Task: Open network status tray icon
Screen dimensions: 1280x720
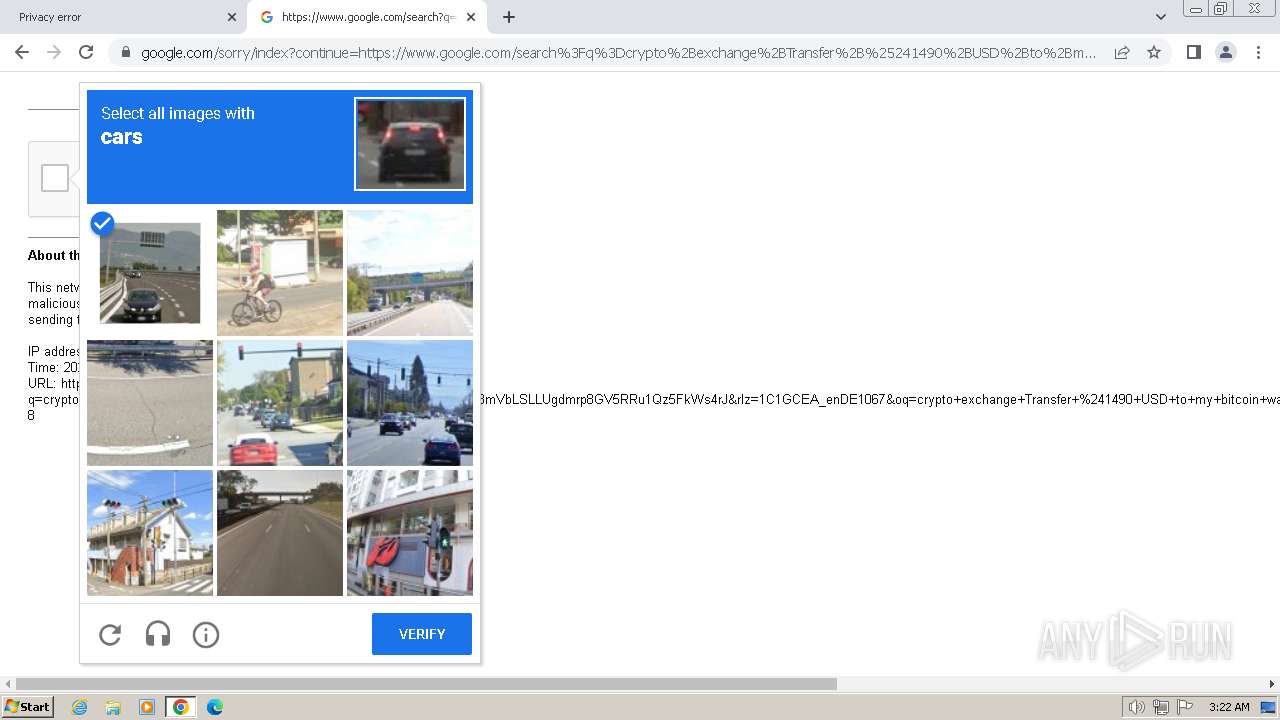Action: 1161,707
